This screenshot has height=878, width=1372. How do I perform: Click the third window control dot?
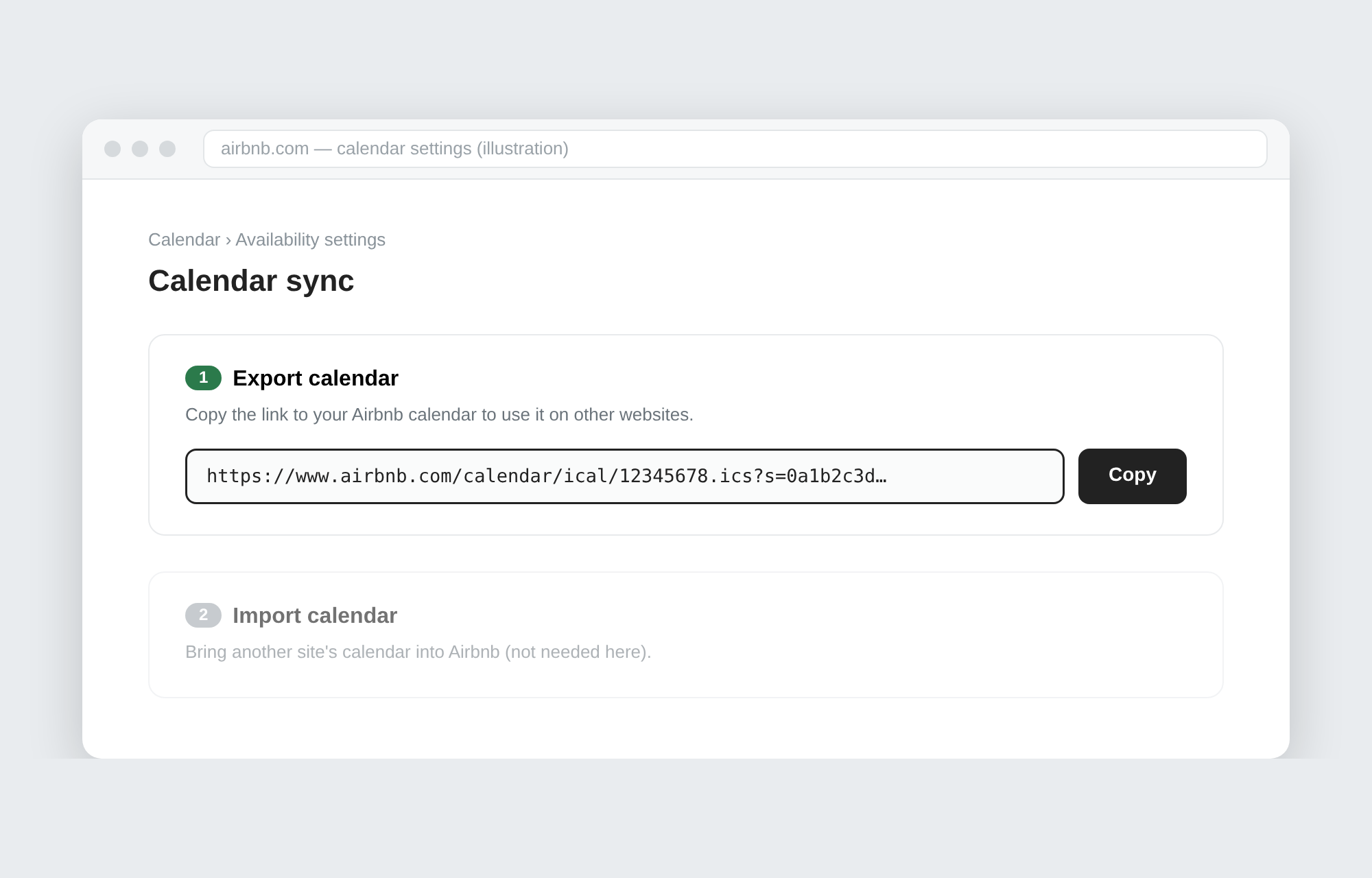167,149
